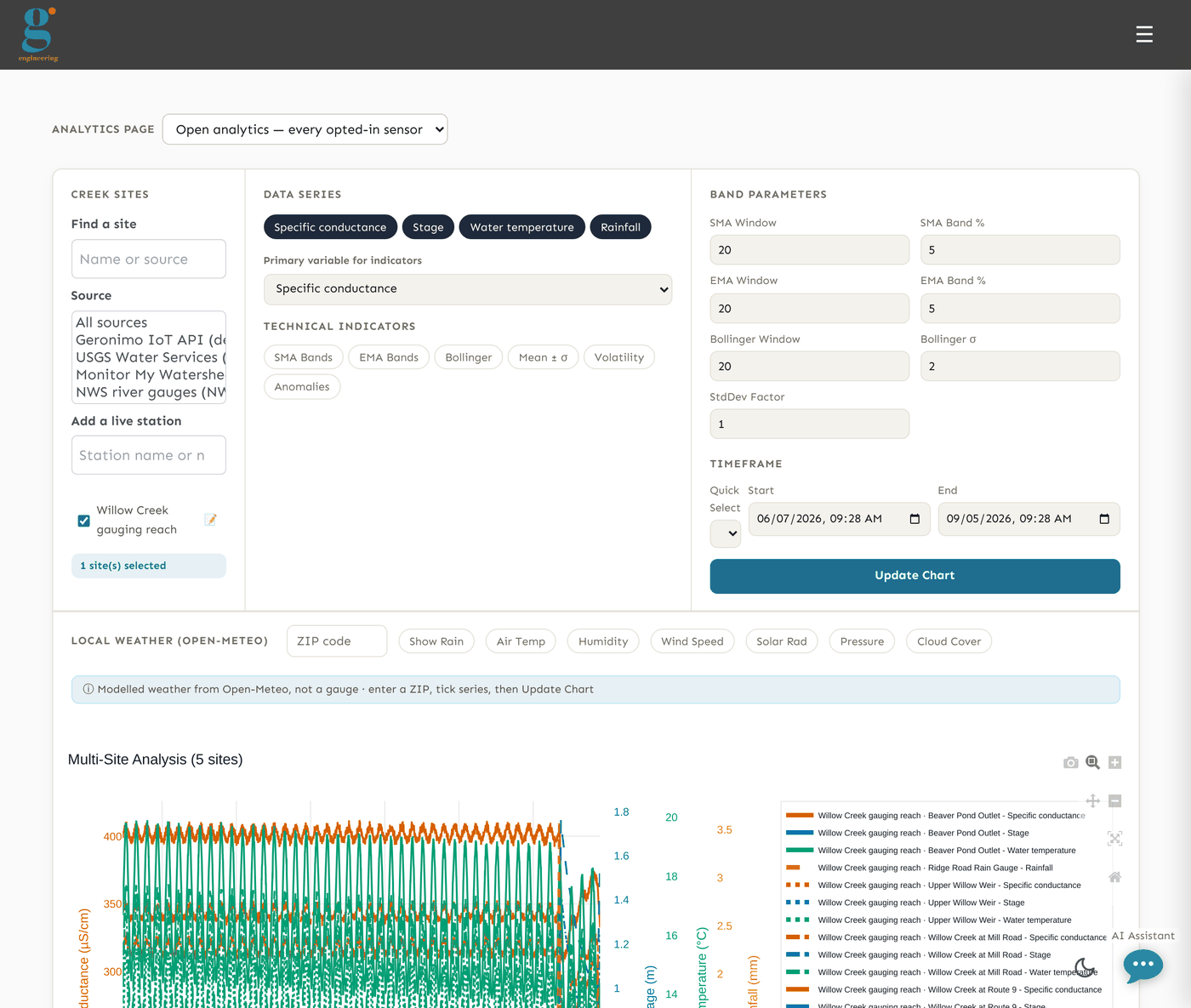Click the chart zoom in plus icon

[1115, 762]
